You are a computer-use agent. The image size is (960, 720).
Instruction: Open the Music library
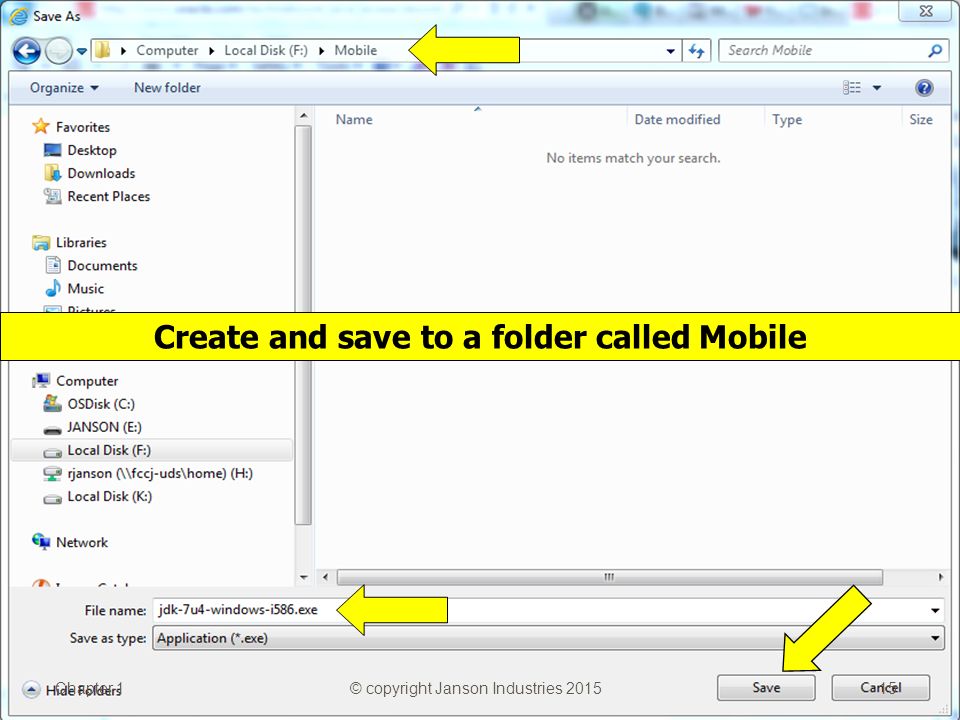pyautogui.click(x=86, y=288)
